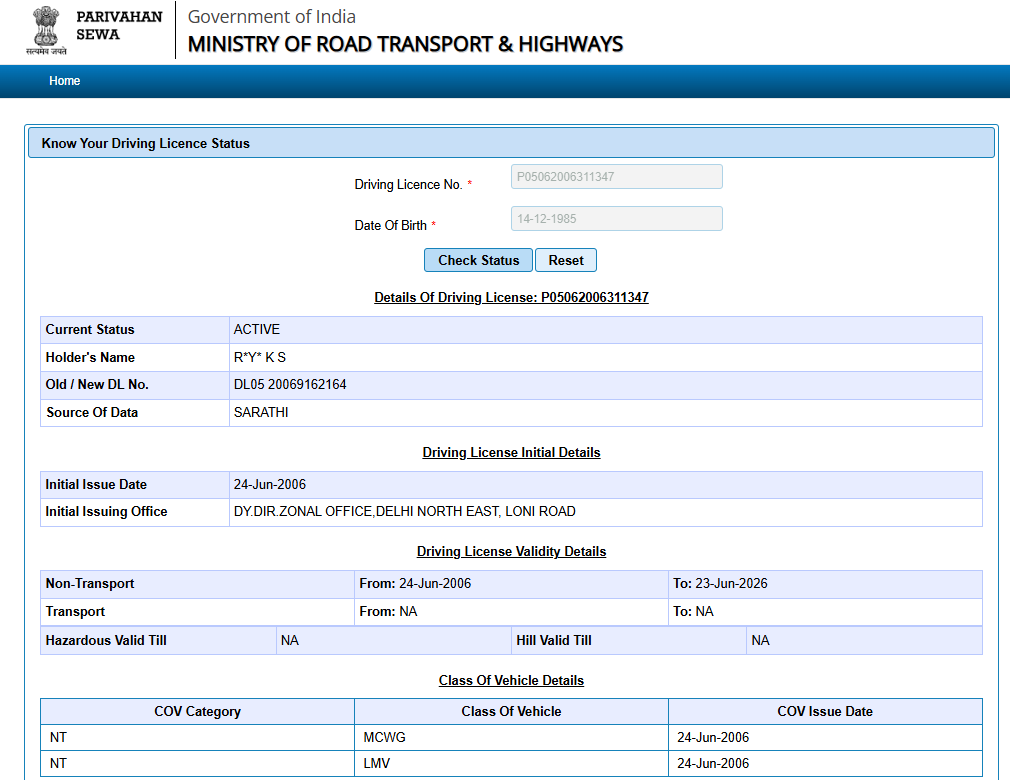Viewport: 1010px width, 780px height.
Task: Focus the Date Of Birth input field
Action: (616, 219)
